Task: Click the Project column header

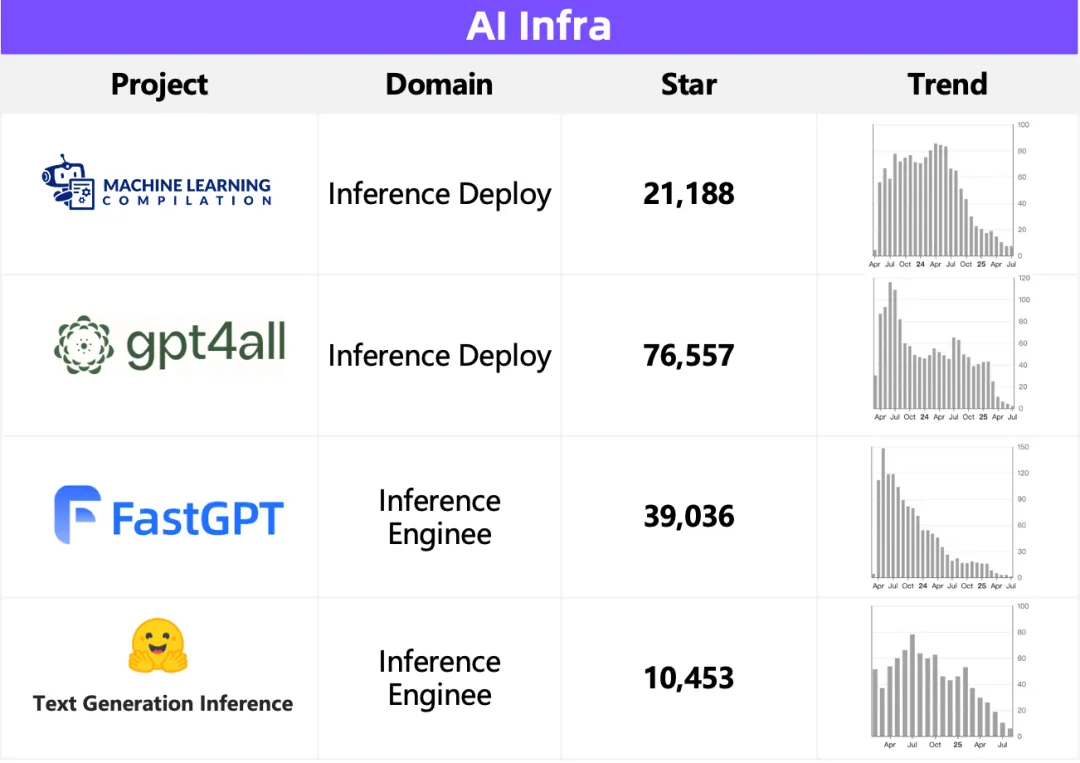Action: pos(159,85)
